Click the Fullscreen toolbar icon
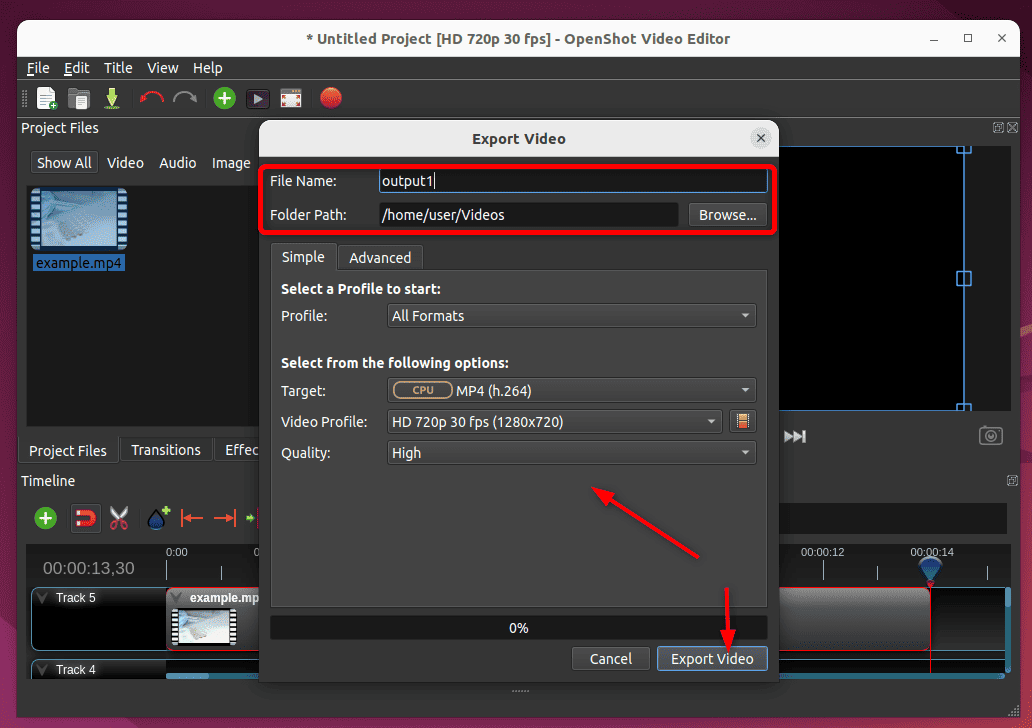The image size is (1032, 728). click(291, 99)
